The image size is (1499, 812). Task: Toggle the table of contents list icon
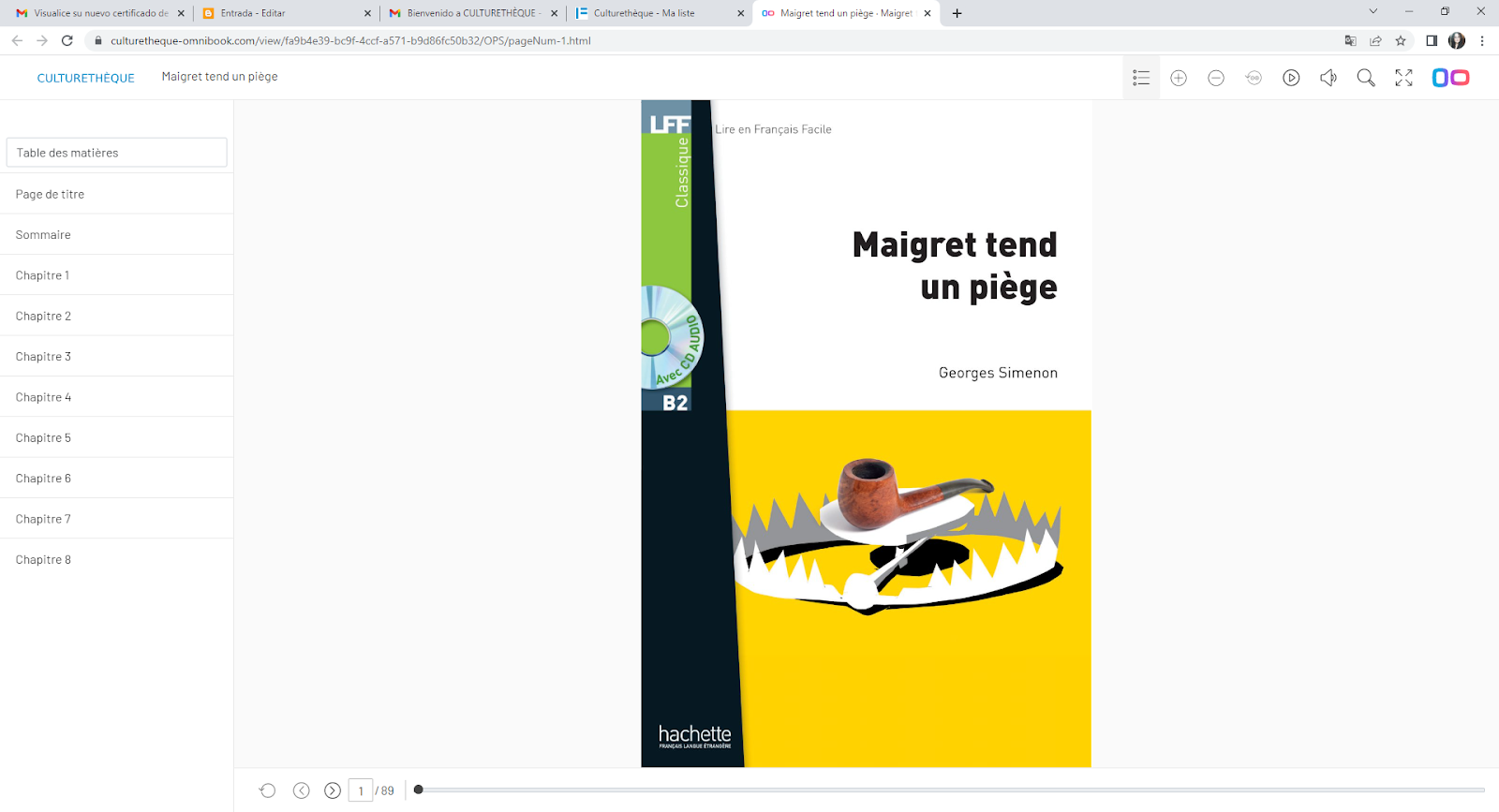coord(1141,78)
